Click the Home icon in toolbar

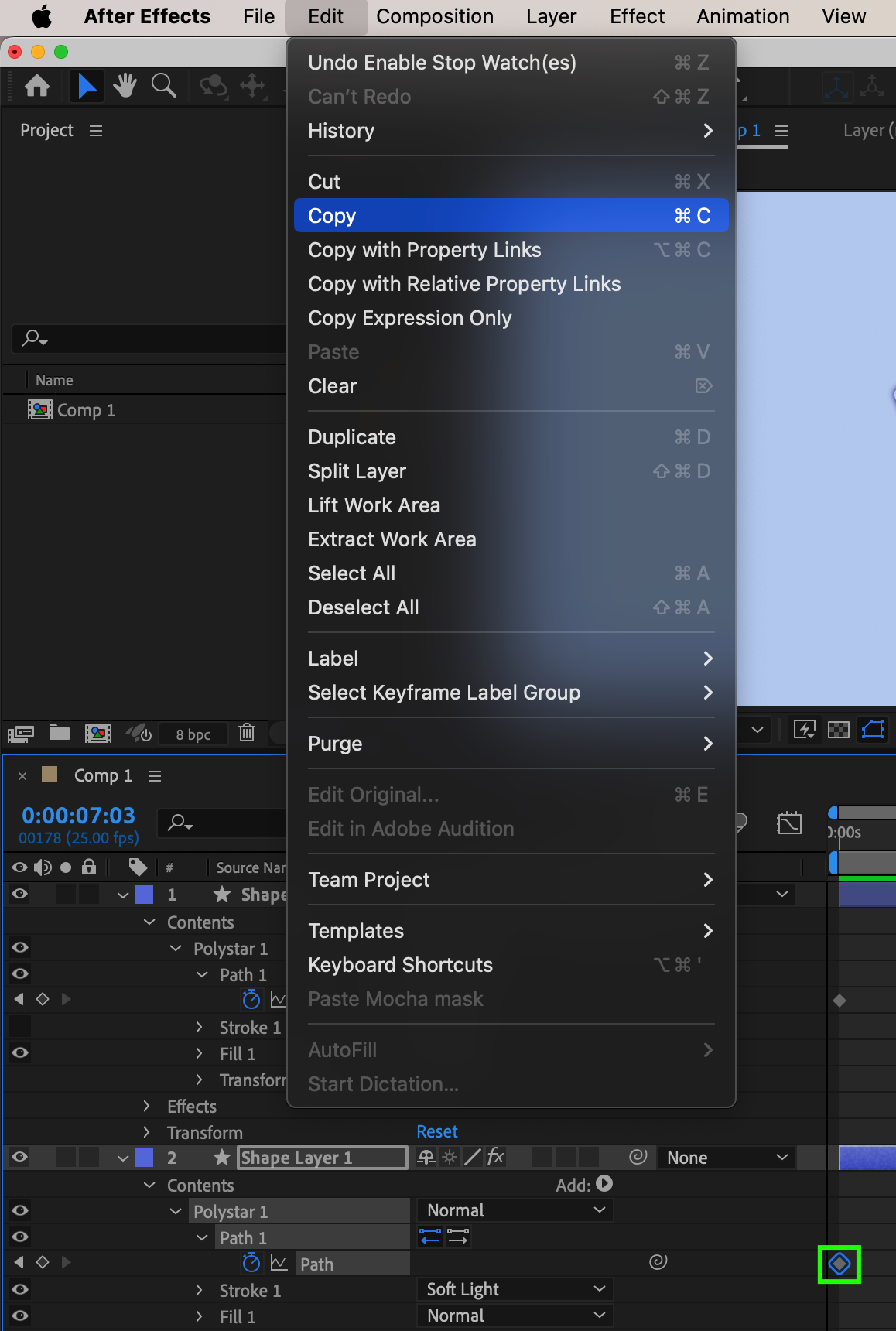click(x=37, y=85)
